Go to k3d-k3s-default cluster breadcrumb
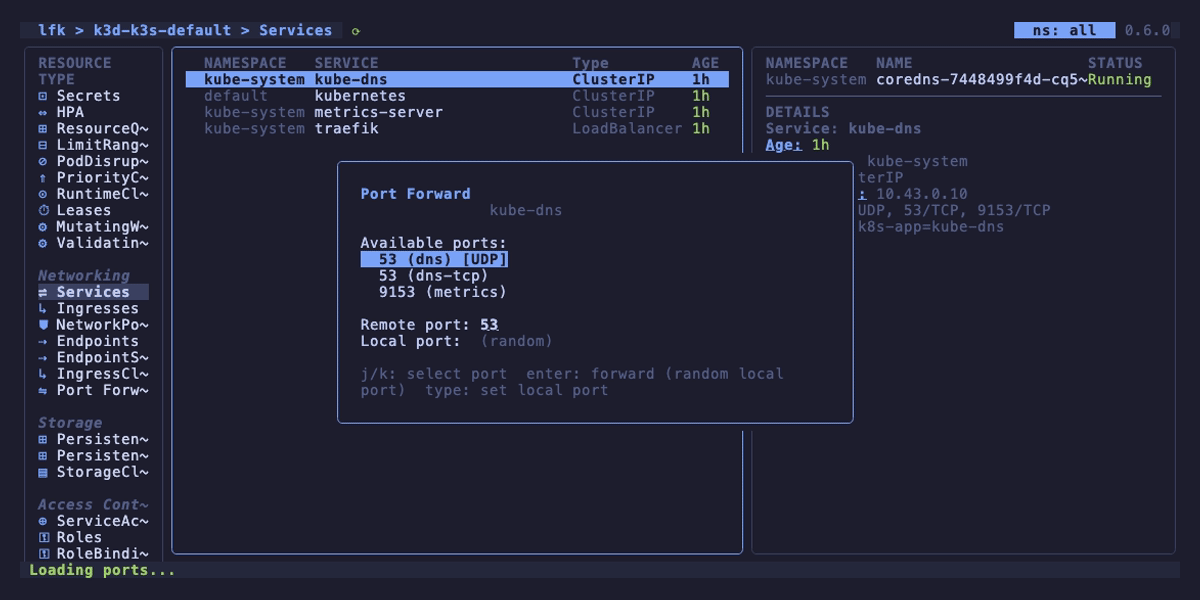This screenshot has height=600, width=1200. click(x=162, y=30)
